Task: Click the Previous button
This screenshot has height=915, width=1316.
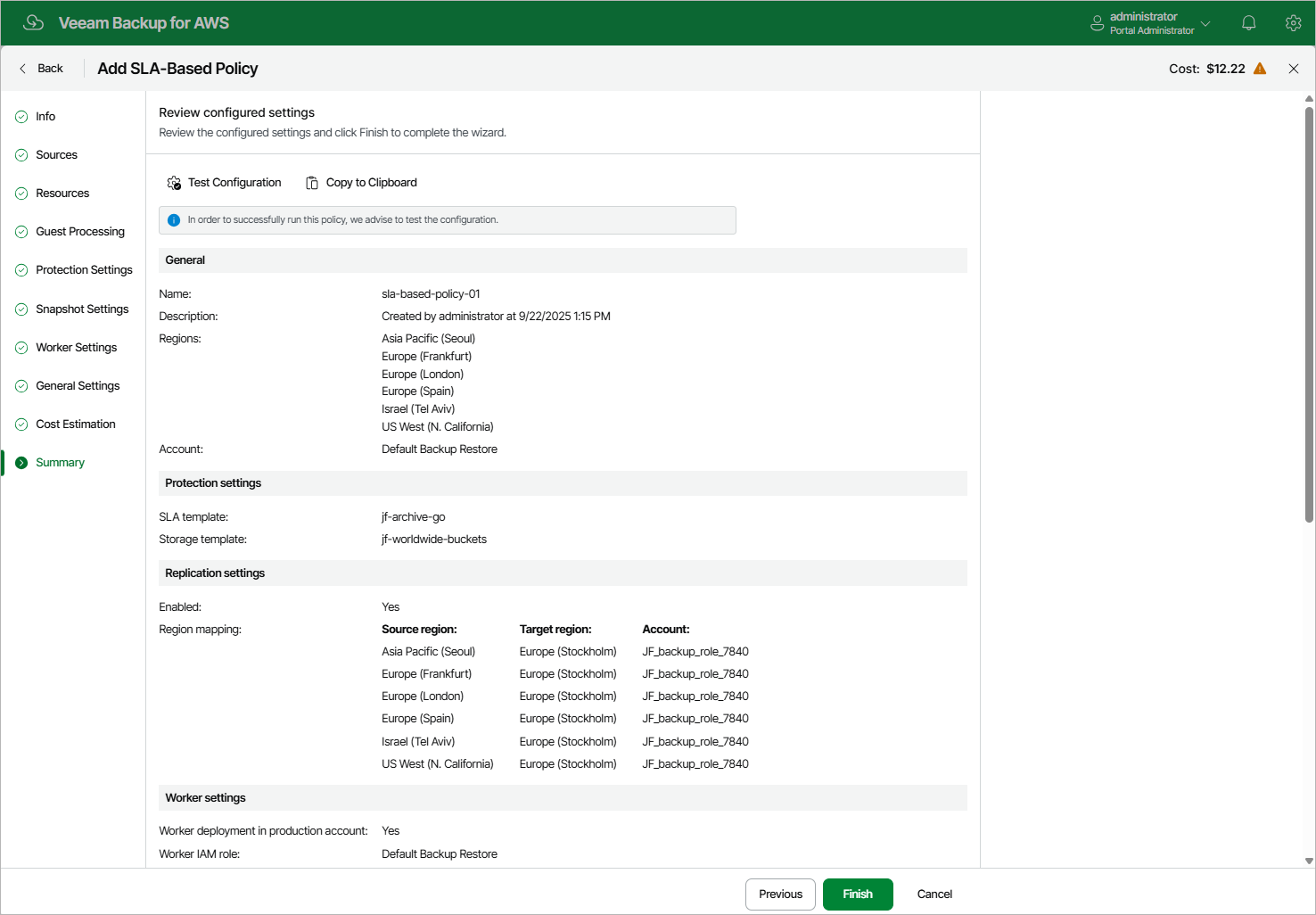Action: [780, 894]
